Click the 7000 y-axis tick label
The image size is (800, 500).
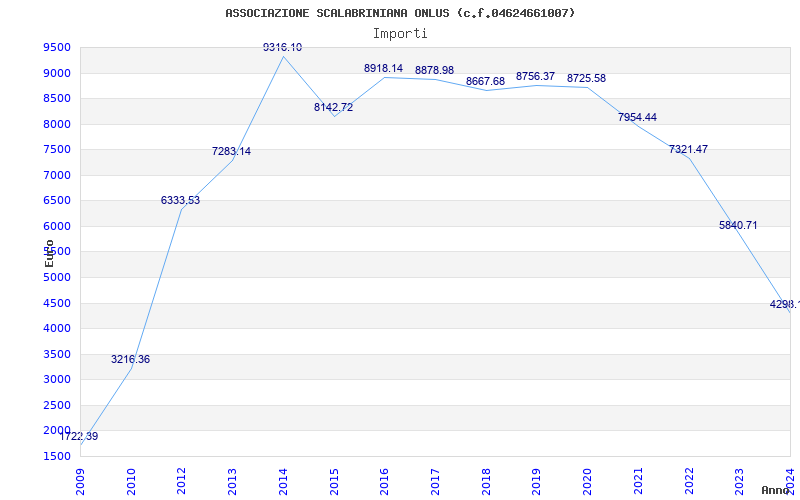click(x=57, y=176)
